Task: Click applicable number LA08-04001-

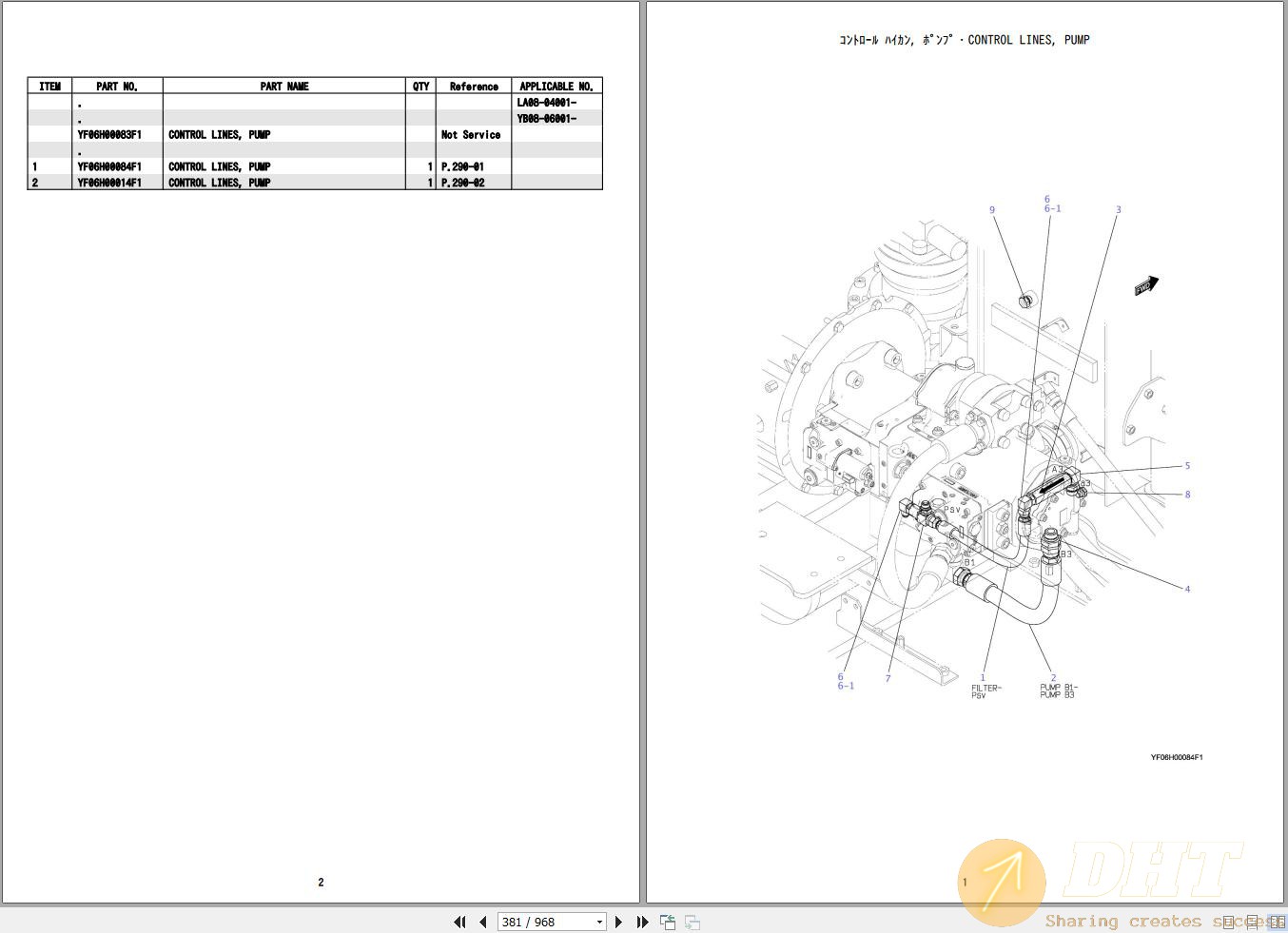Action: click(x=547, y=103)
